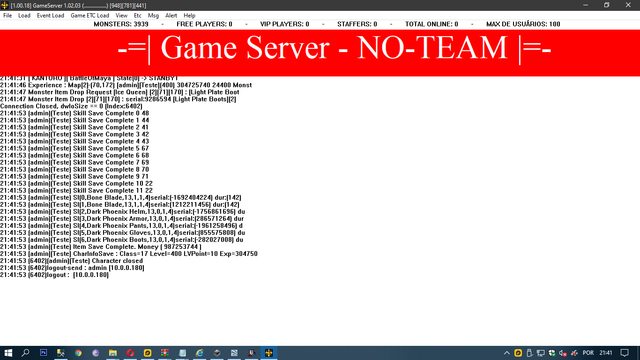The width and height of the screenshot is (640, 360).
Task: Click the Dark Phoenix Boots log line
Action: pyautogui.click(x=122, y=240)
